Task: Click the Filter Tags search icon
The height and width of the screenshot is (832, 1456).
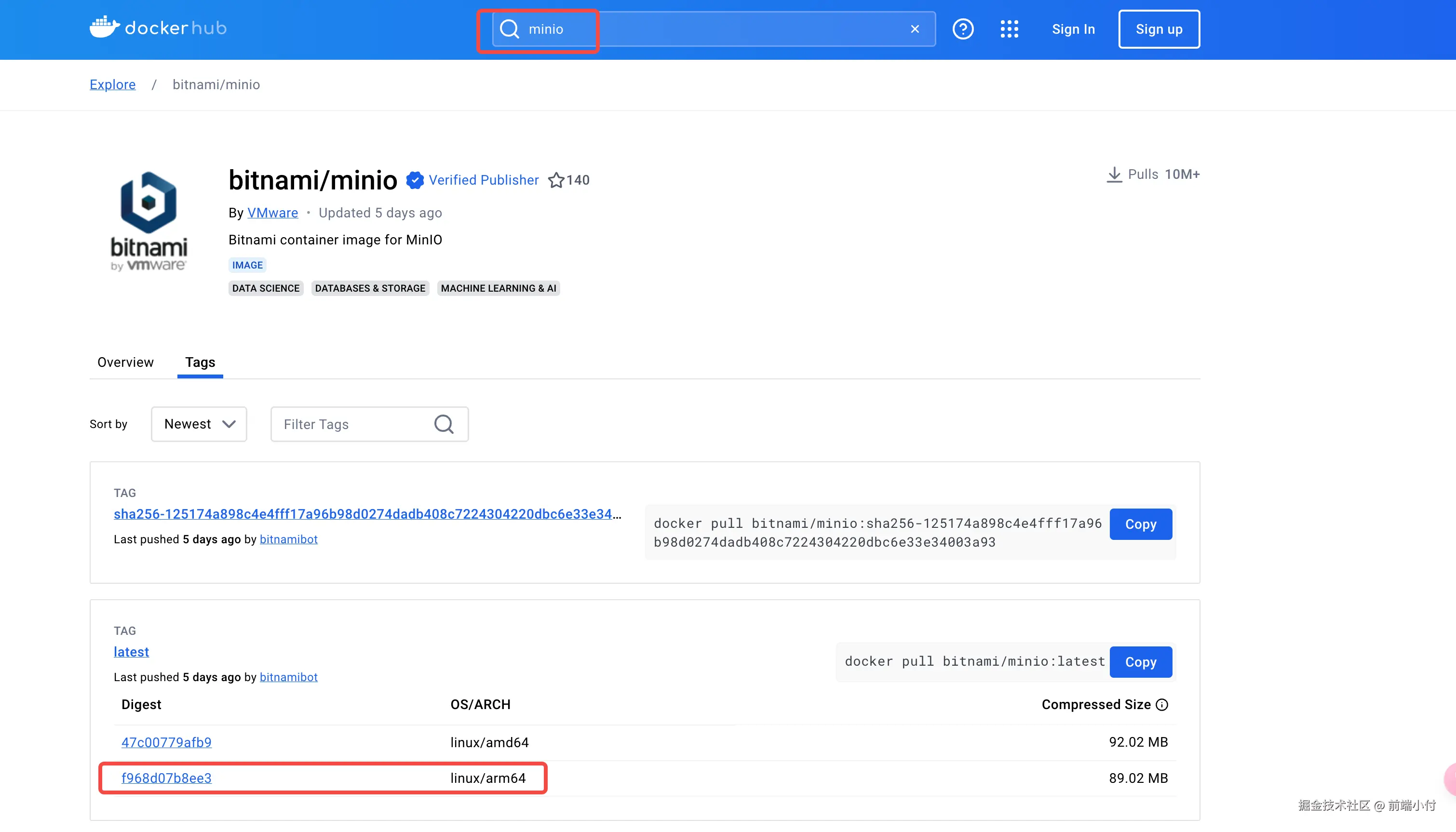Action: 444,424
